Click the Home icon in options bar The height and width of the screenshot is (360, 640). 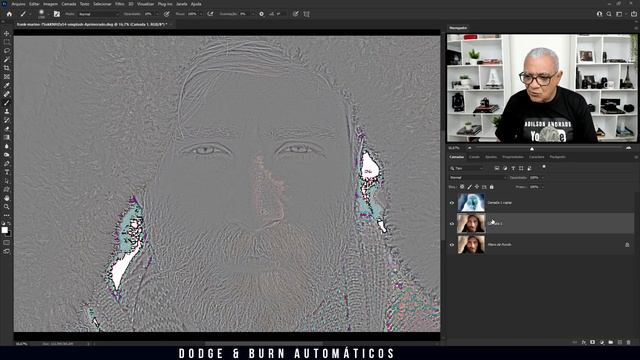click(x=9, y=14)
